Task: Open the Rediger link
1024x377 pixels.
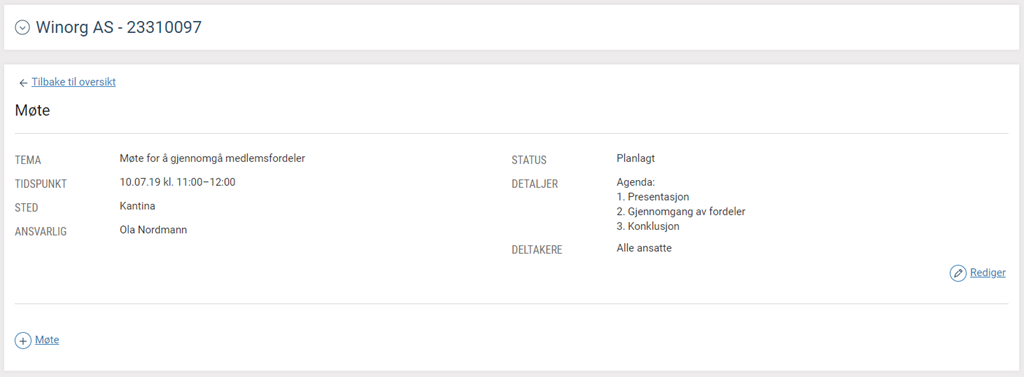Action: (987, 273)
